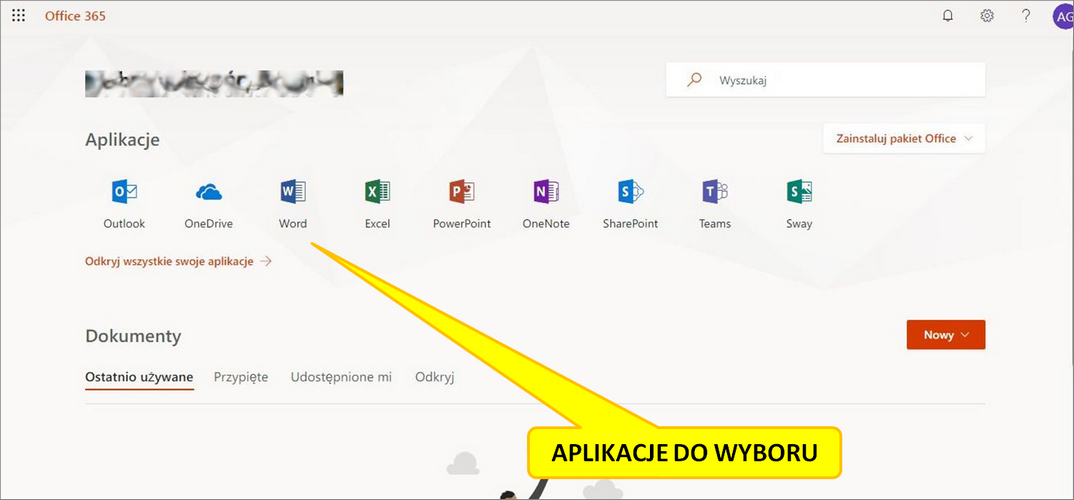Follow Odkryj wszystkie swoje aplikacje link
1074x500 pixels.
(178, 261)
